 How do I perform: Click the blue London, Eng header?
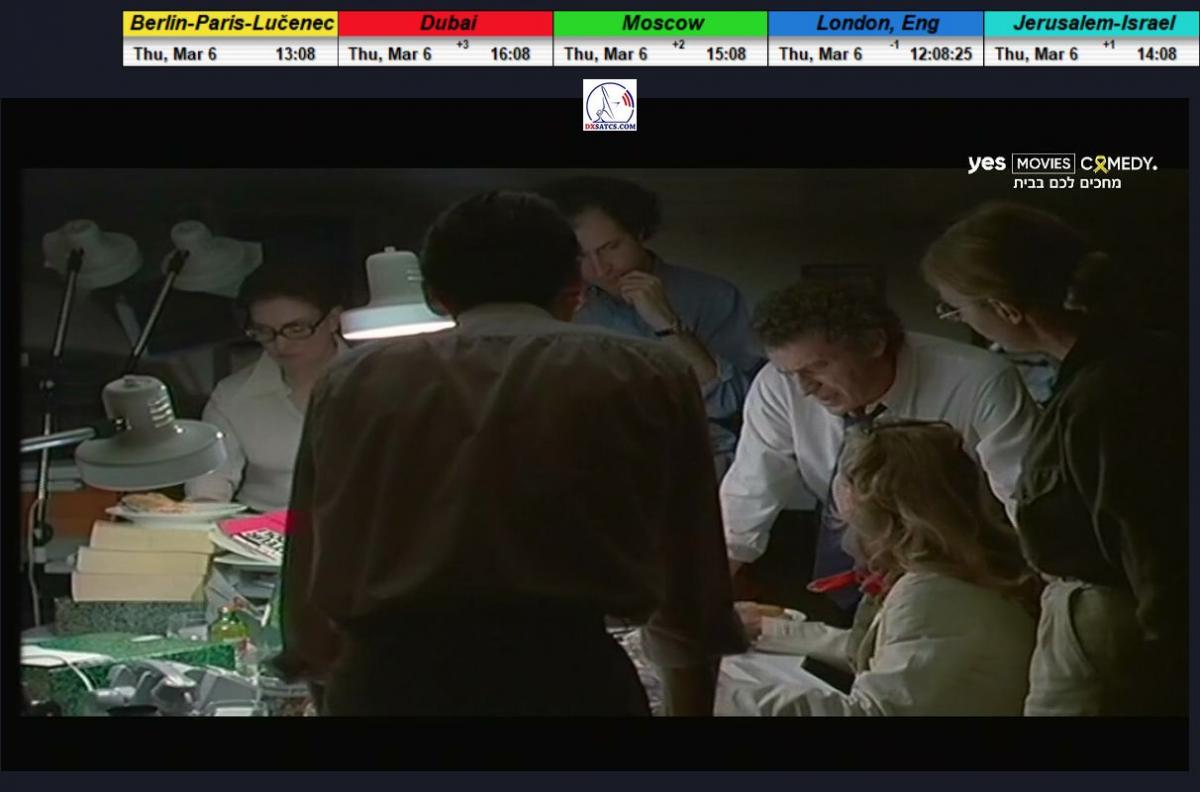coord(876,23)
